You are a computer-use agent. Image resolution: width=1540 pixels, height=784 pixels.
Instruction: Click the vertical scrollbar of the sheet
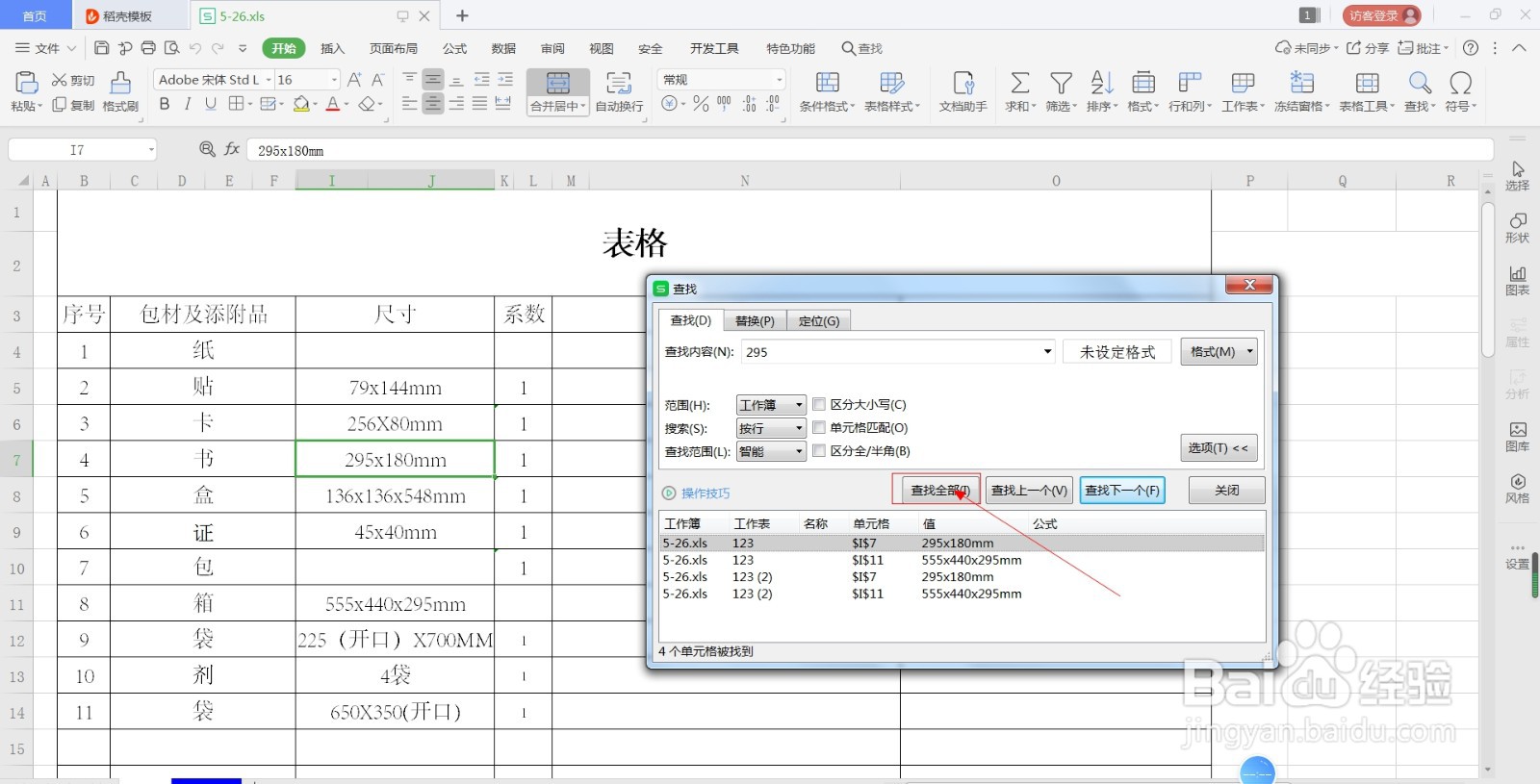[1488, 281]
